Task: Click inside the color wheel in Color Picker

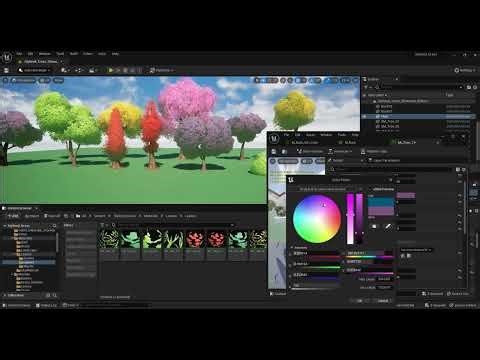Action: click(x=317, y=219)
